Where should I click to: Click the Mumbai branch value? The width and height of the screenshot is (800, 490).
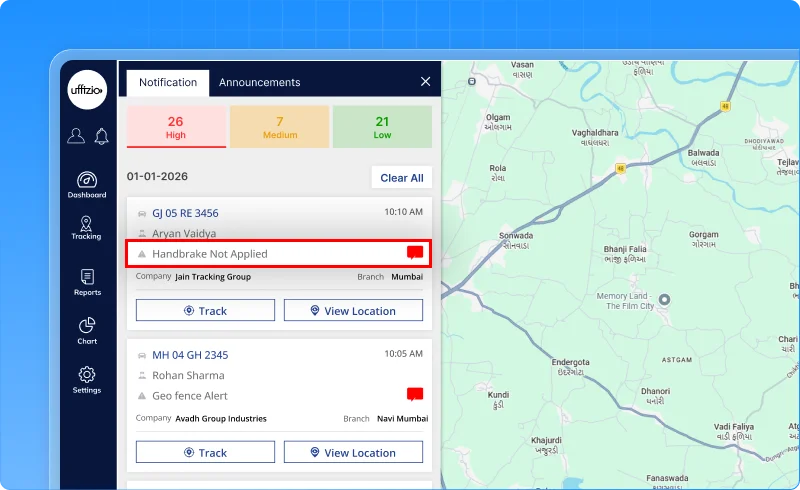(x=407, y=277)
